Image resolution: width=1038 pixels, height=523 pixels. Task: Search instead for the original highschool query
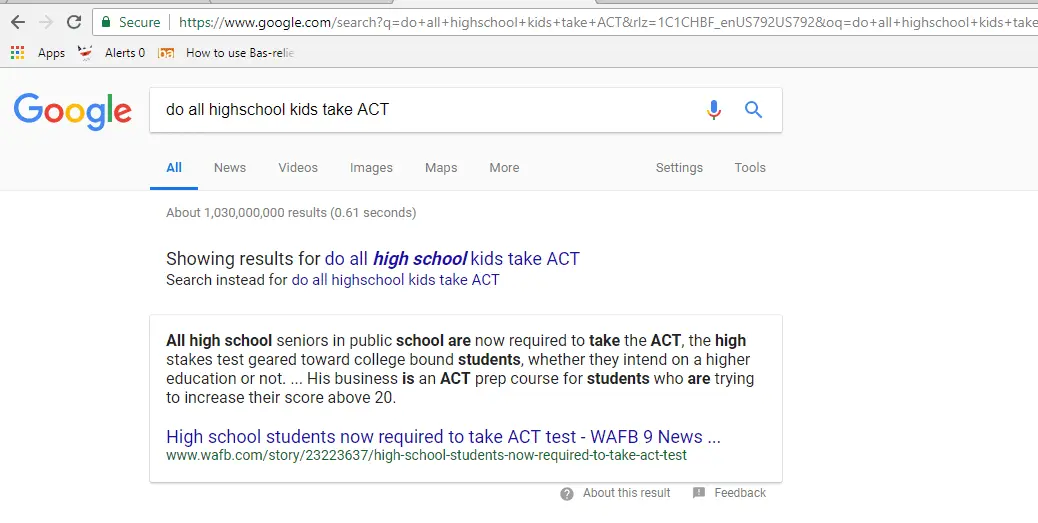pyautogui.click(x=395, y=280)
